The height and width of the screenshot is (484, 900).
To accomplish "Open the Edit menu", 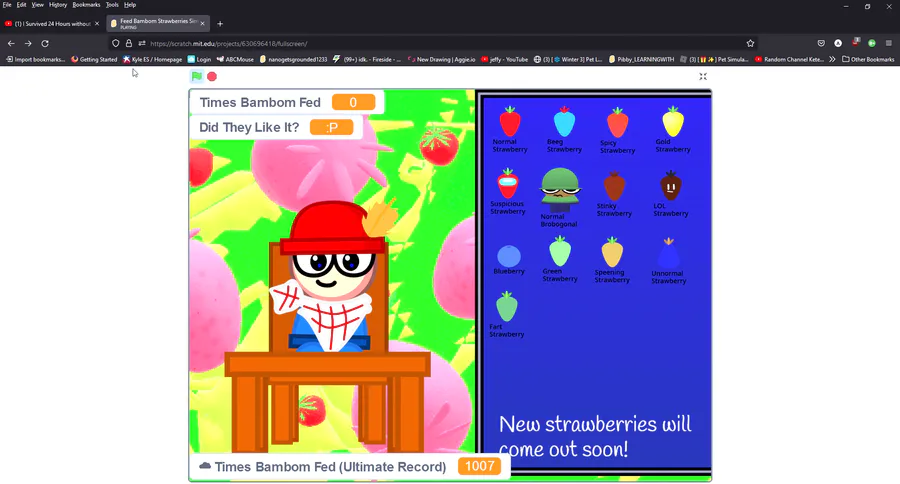I will pyautogui.click(x=21, y=5).
